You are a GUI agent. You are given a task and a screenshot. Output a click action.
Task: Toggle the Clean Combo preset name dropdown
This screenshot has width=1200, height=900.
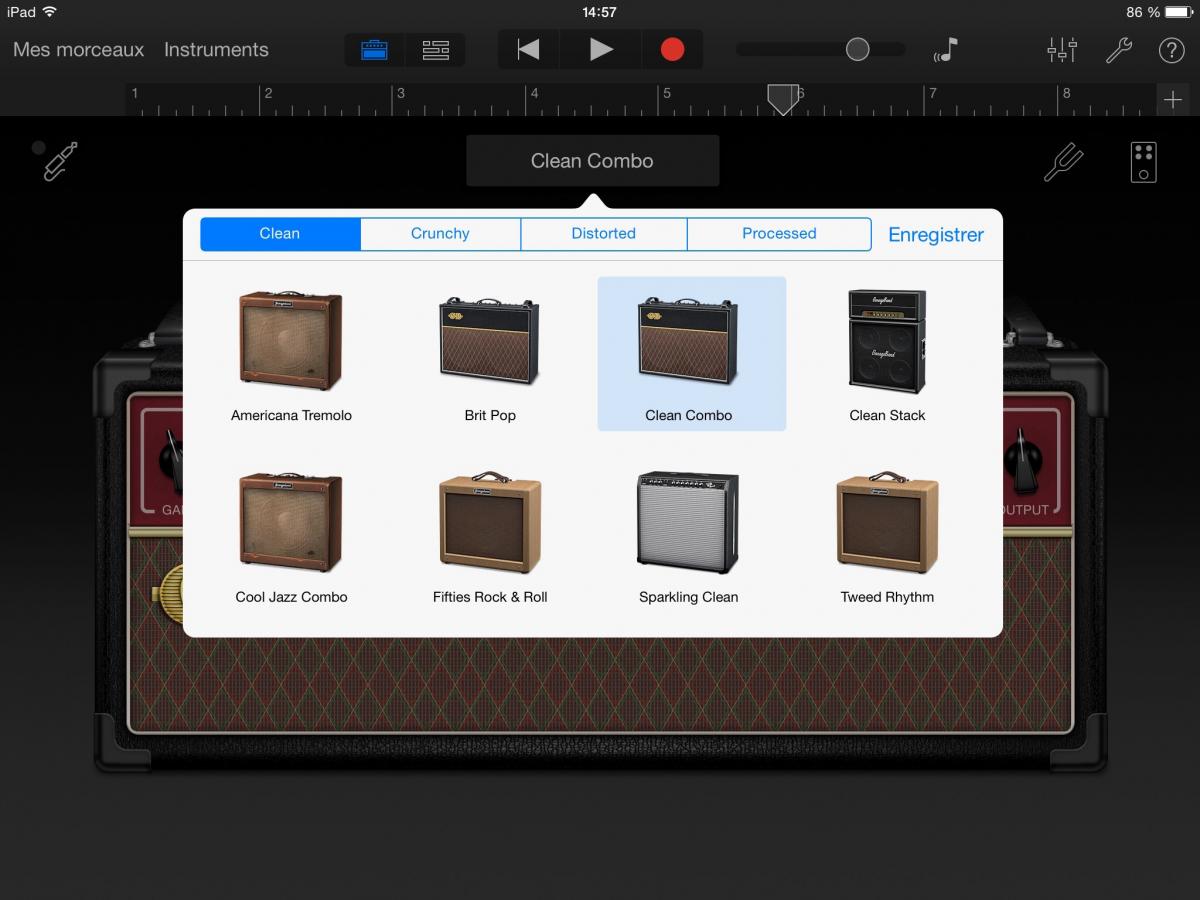(592, 161)
